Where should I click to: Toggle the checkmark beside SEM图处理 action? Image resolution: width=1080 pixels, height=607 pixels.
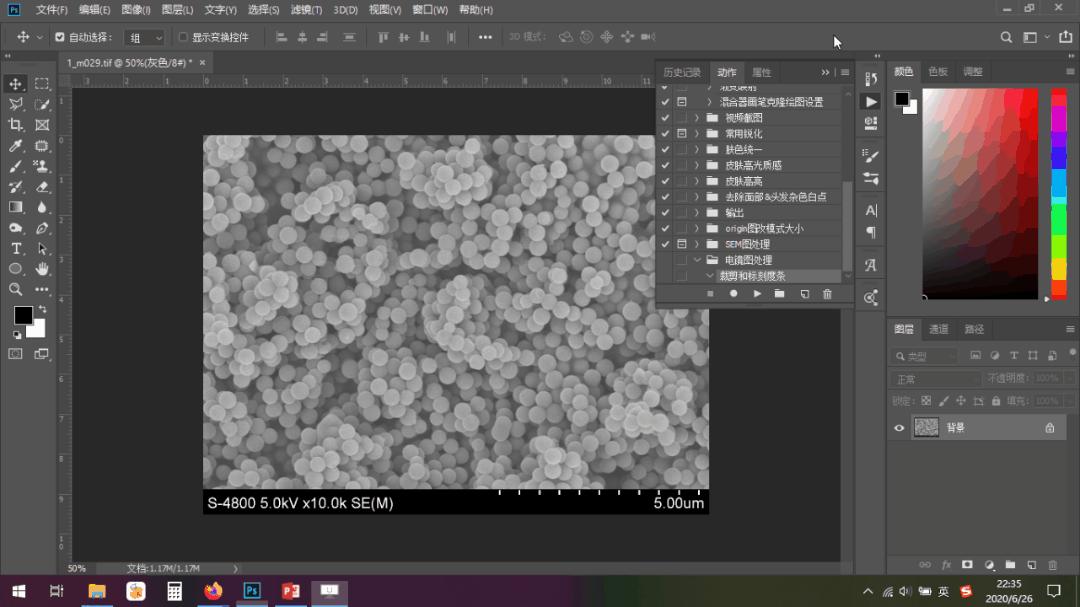click(666, 243)
